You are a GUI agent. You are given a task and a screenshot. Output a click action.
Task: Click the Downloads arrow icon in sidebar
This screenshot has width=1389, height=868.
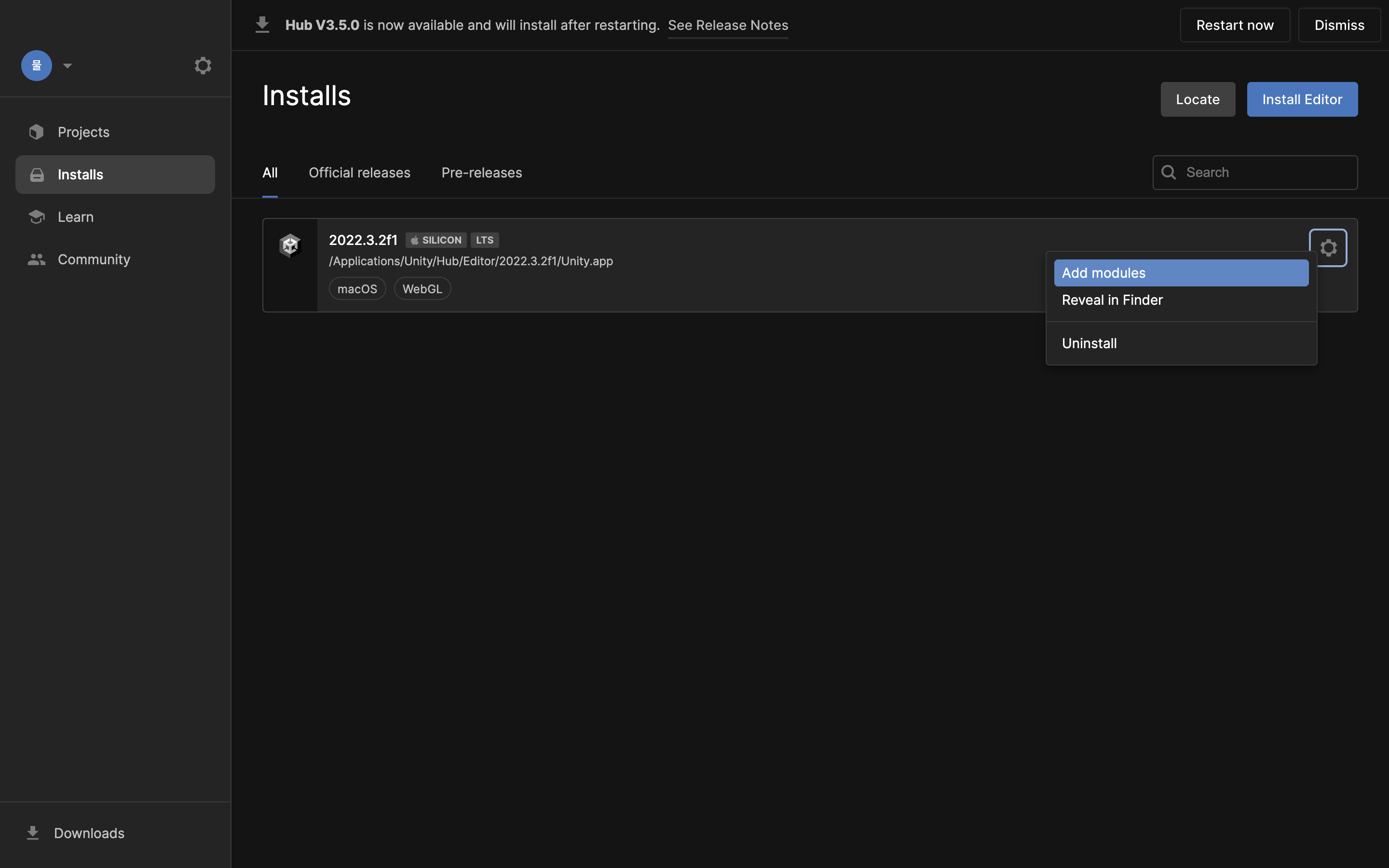point(33,833)
